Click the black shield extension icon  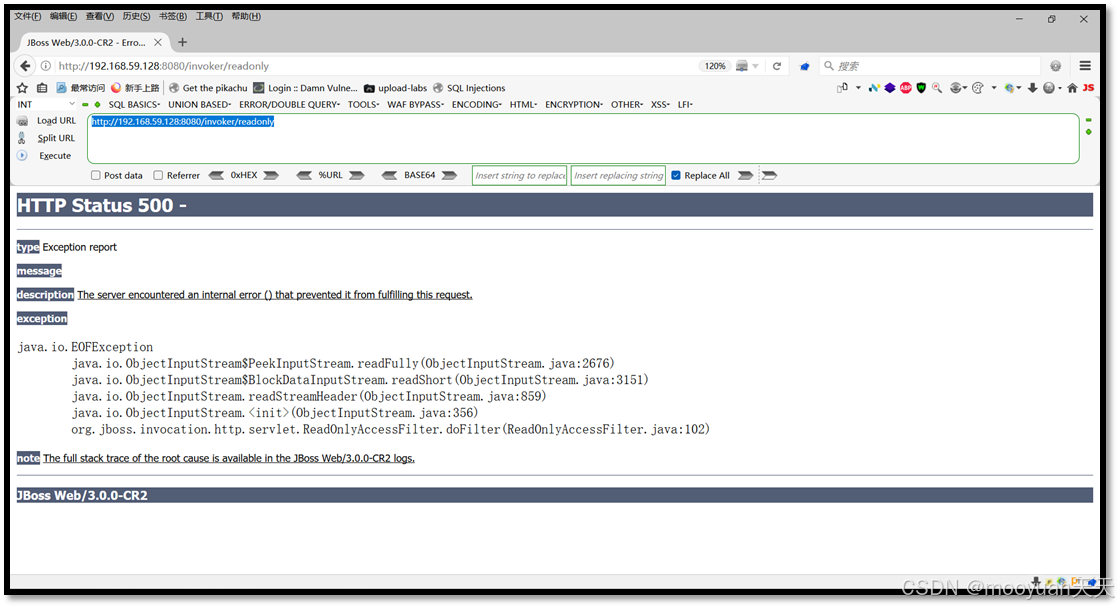click(921, 88)
